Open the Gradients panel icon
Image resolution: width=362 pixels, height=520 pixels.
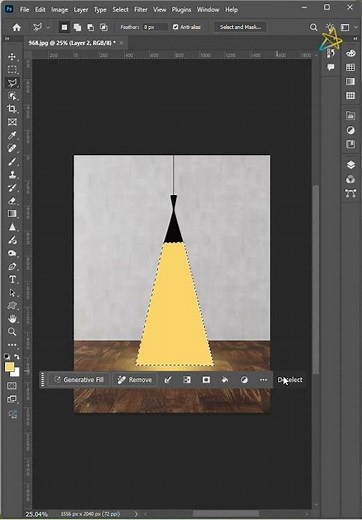coord(350,82)
